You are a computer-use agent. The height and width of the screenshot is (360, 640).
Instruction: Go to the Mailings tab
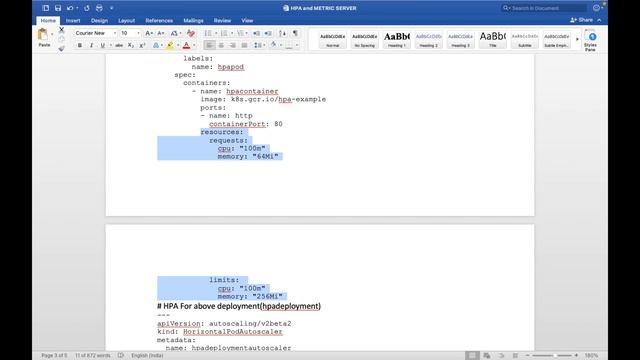[193, 20]
